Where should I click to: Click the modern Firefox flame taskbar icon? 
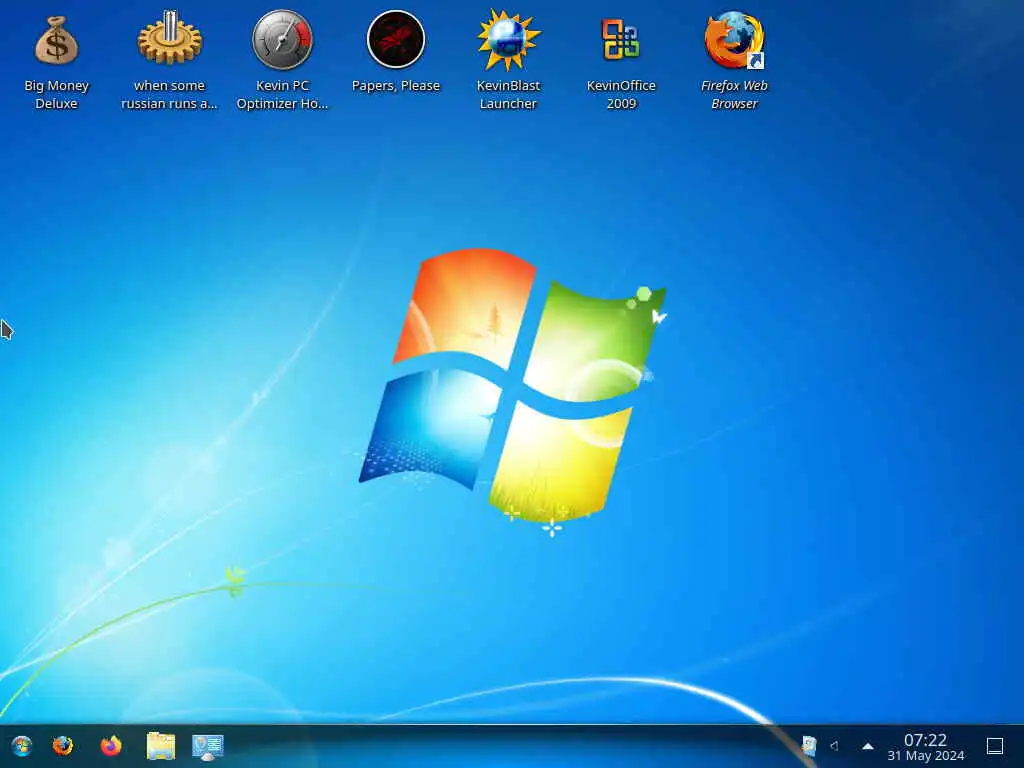tap(111, 746)
